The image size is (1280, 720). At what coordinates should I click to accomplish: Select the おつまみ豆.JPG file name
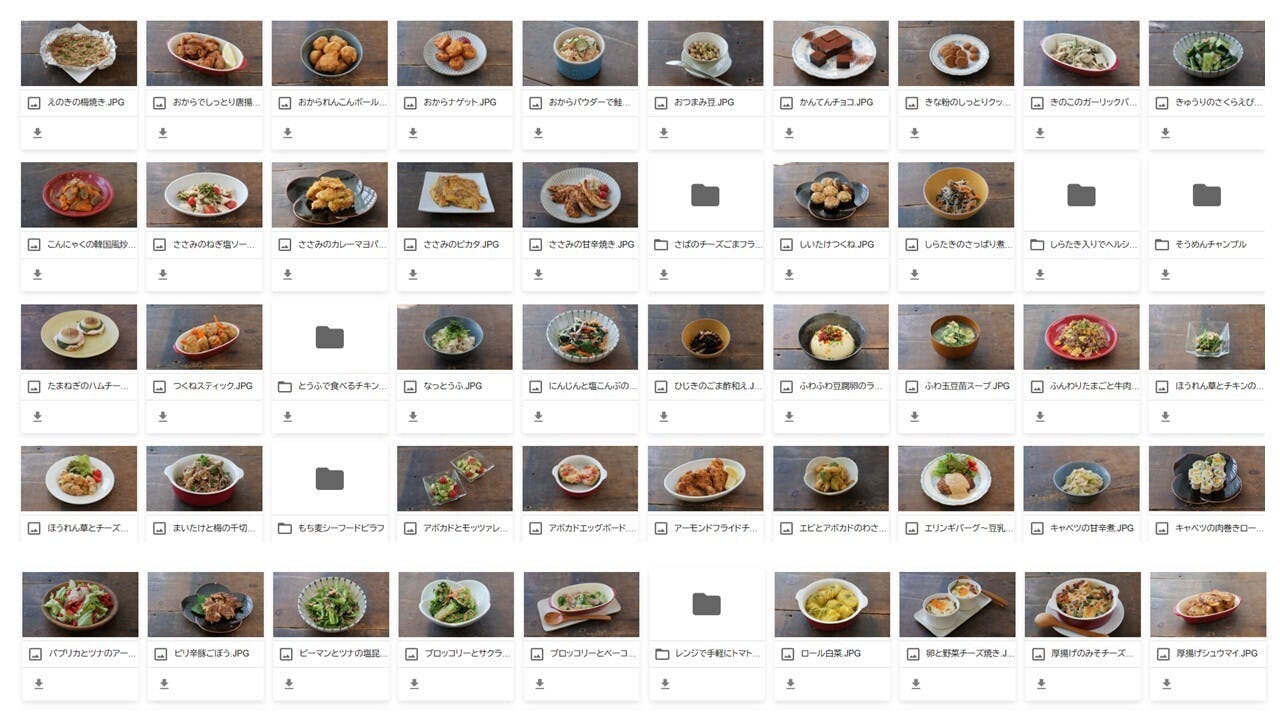tap(703, 102)
